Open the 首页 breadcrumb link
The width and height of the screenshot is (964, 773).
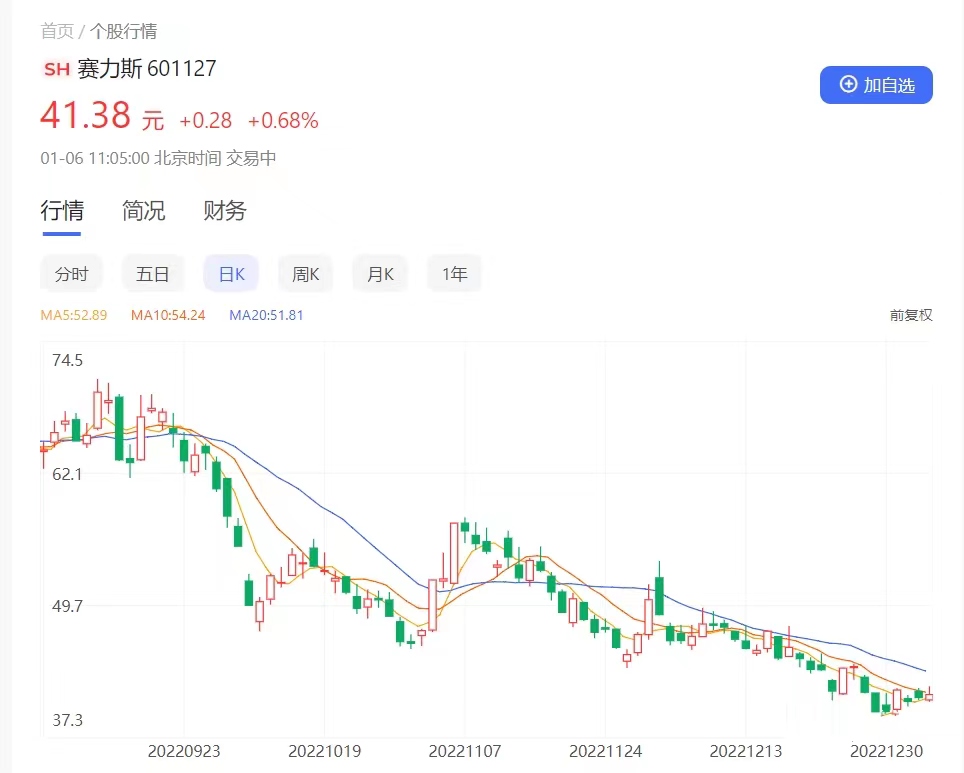point(56,31)
